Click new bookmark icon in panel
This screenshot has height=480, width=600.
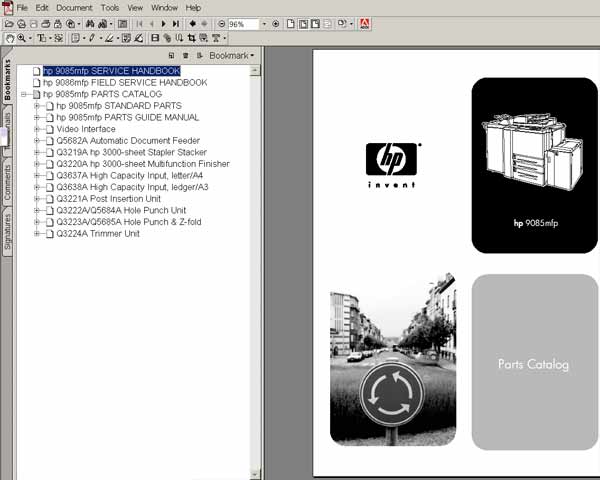point(171,56)
